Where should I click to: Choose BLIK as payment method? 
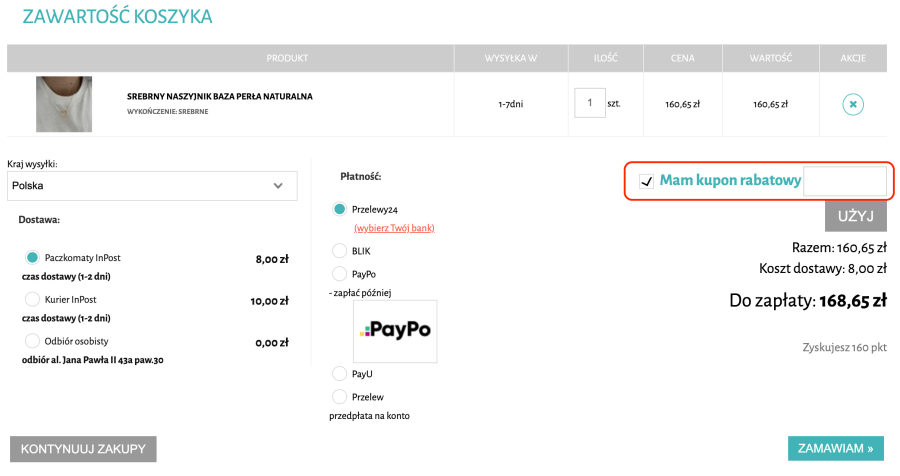click(340, 251)
